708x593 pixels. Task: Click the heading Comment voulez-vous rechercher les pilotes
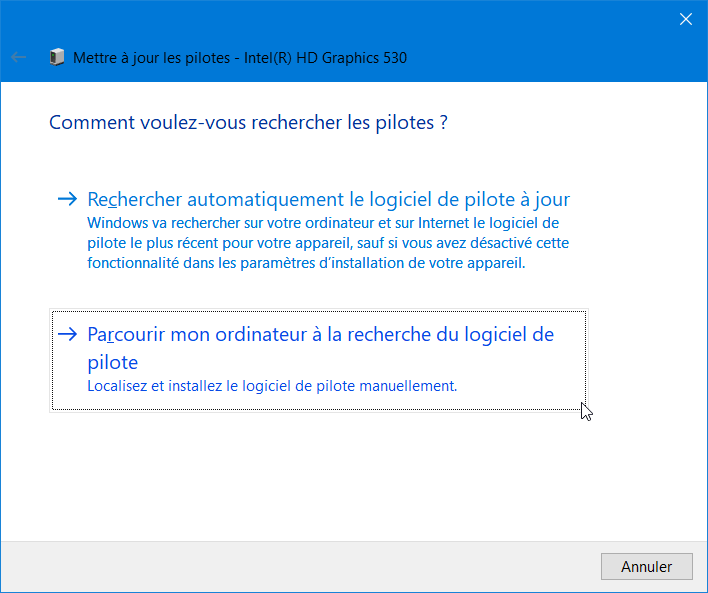tap(248, 122)
